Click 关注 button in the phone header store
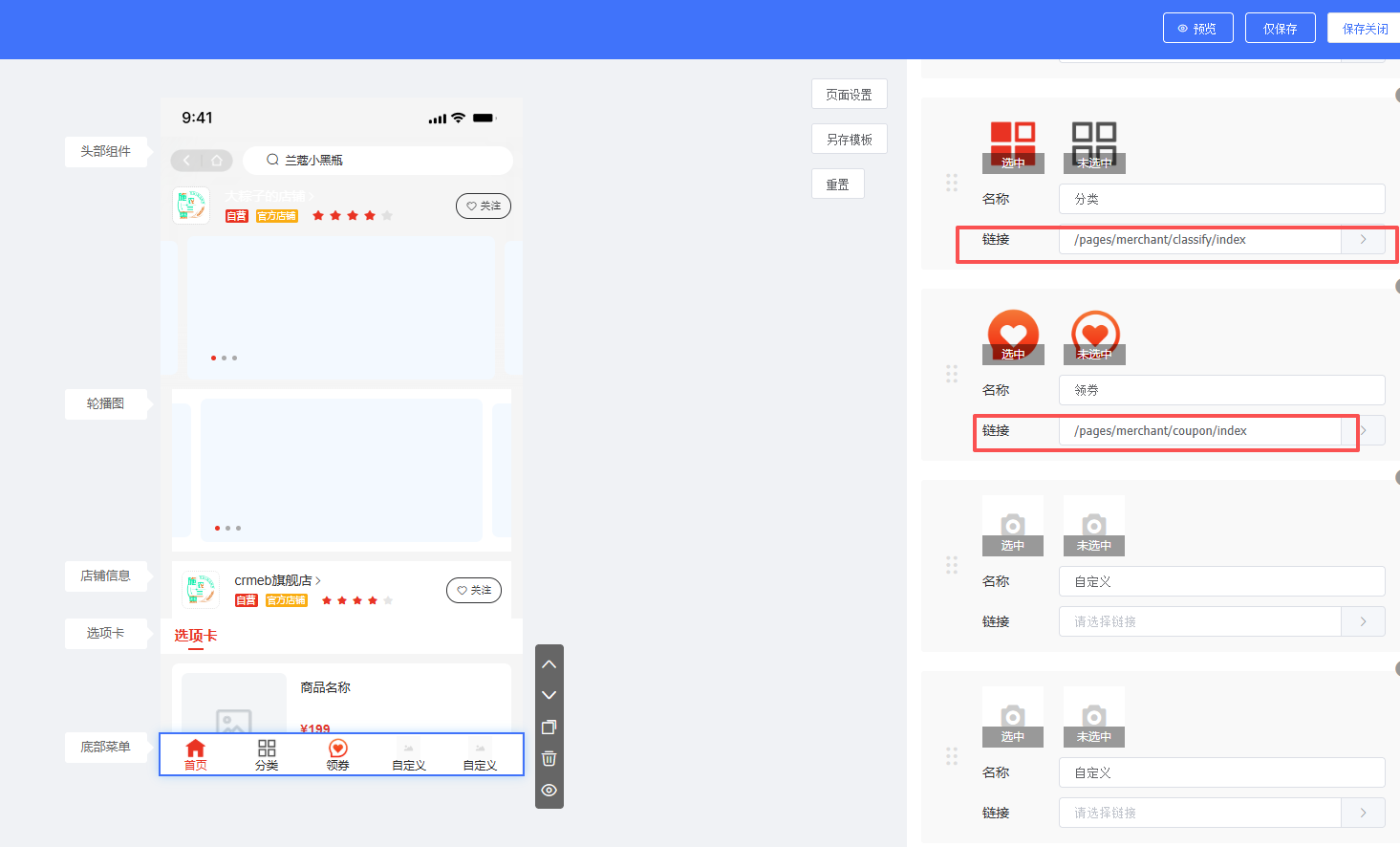 (484, 206)
